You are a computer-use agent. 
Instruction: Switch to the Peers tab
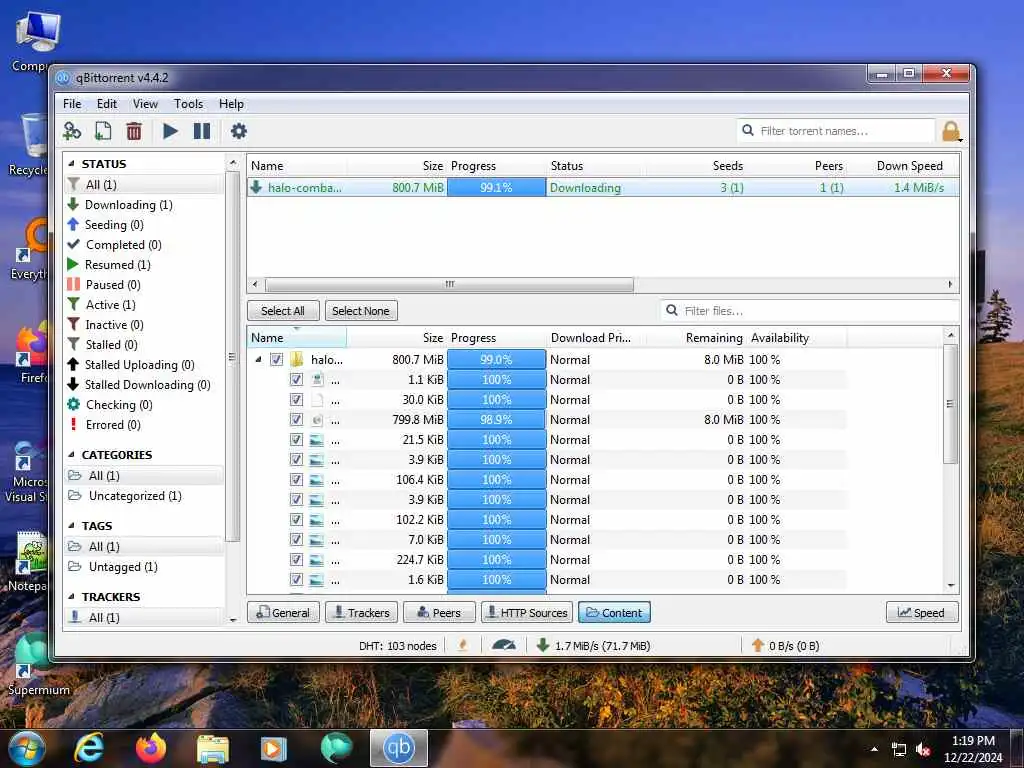[440, 613]
